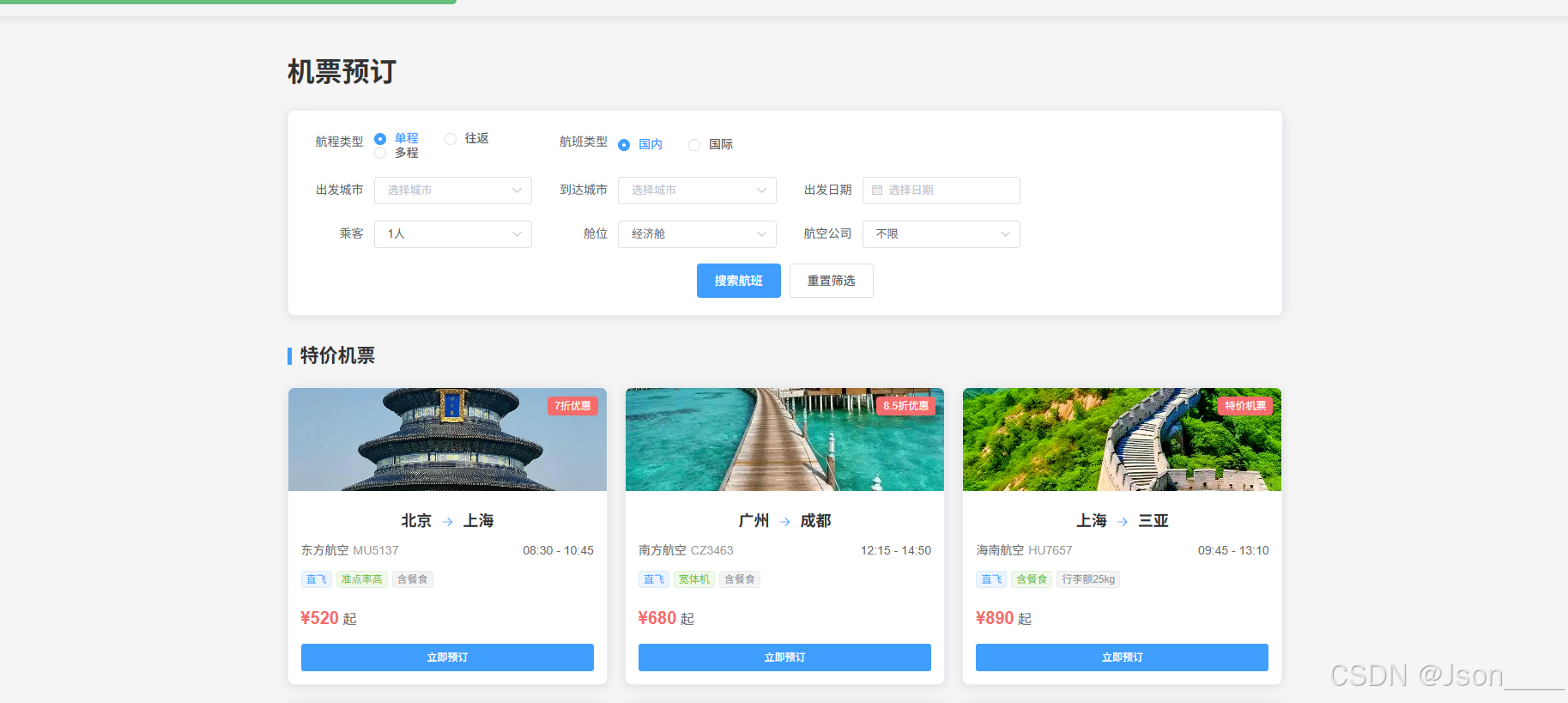Click the 09:45 - 13:10 flight time
Viewport: 1568px width, 703px height.
(1233, 550)
